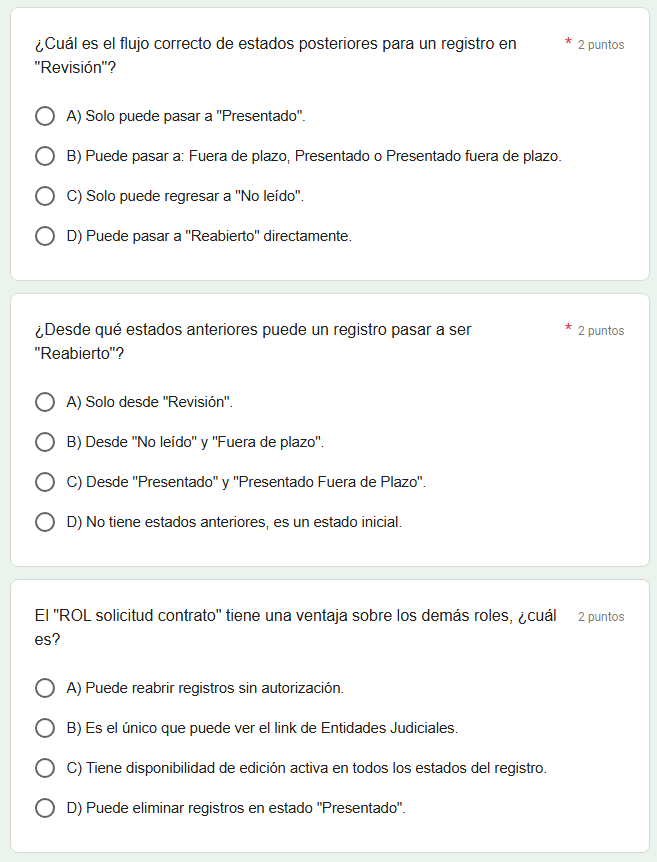The image size is (657, 862).
Task: Select B) Desde "No leído" y "Fuera de plazo"
Action: click(x=45, y=442)
